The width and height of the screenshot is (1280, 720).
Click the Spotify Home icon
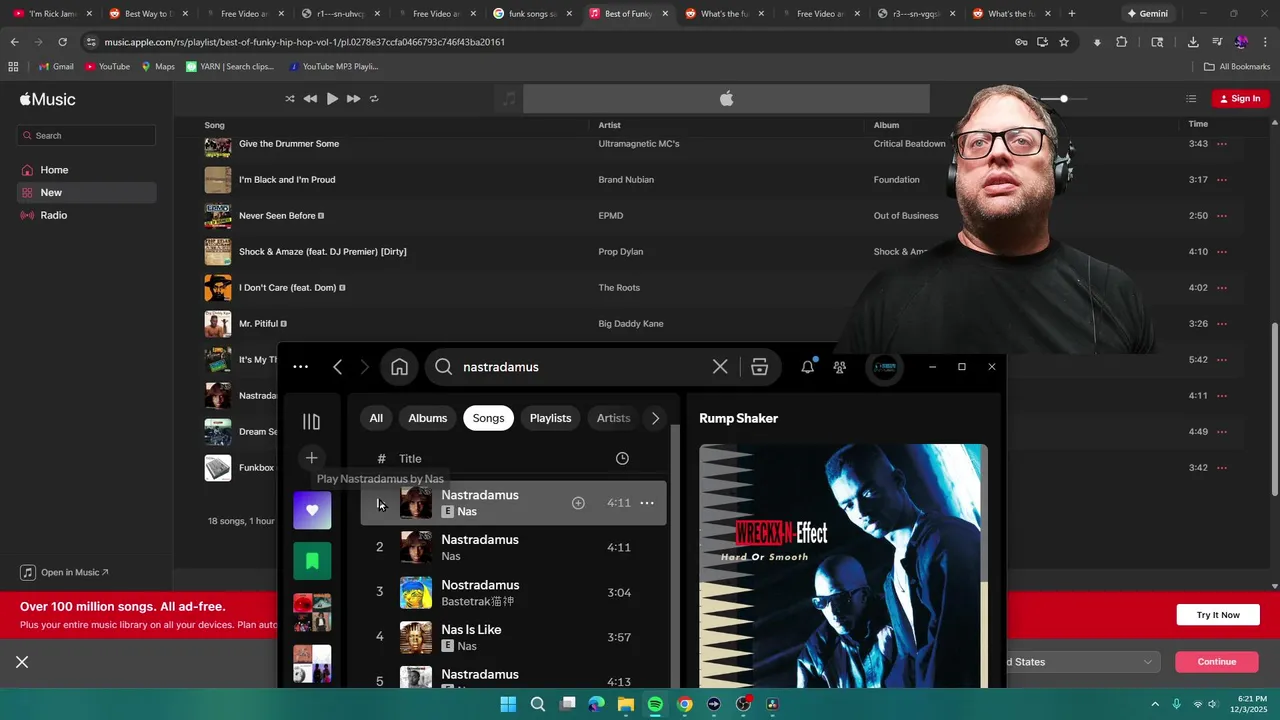point(399,367)
